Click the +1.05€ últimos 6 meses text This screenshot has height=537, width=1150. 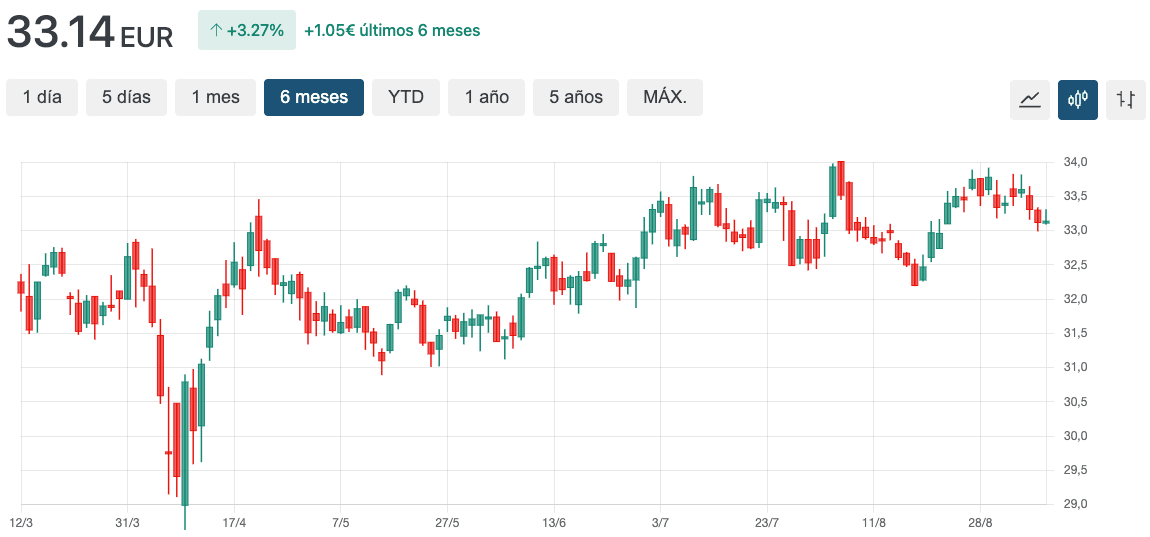[x=392, y=30]
